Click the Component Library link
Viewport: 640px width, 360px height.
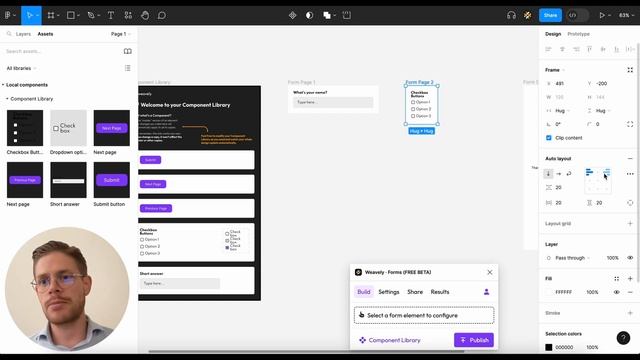(x=390, y=340)
